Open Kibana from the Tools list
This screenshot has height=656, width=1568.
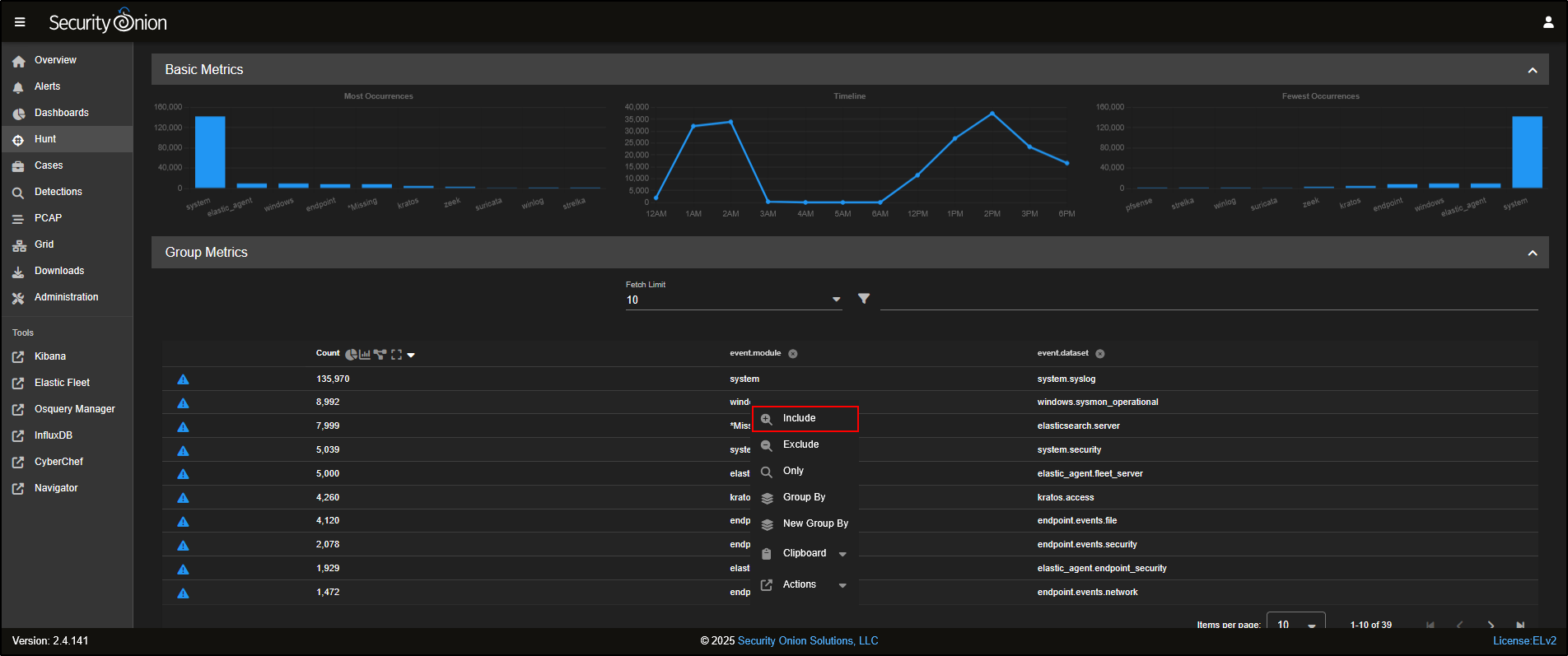tap(49, 356)
